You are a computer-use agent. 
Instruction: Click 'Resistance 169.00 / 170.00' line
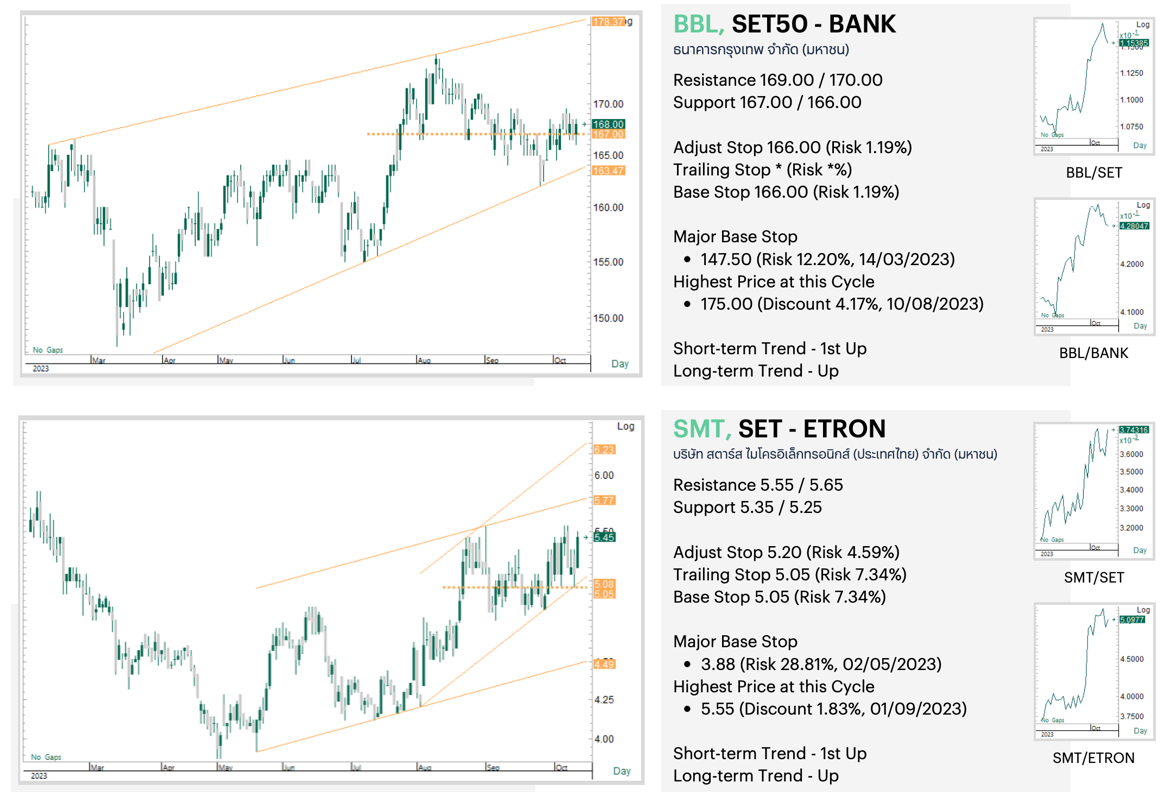778,80
